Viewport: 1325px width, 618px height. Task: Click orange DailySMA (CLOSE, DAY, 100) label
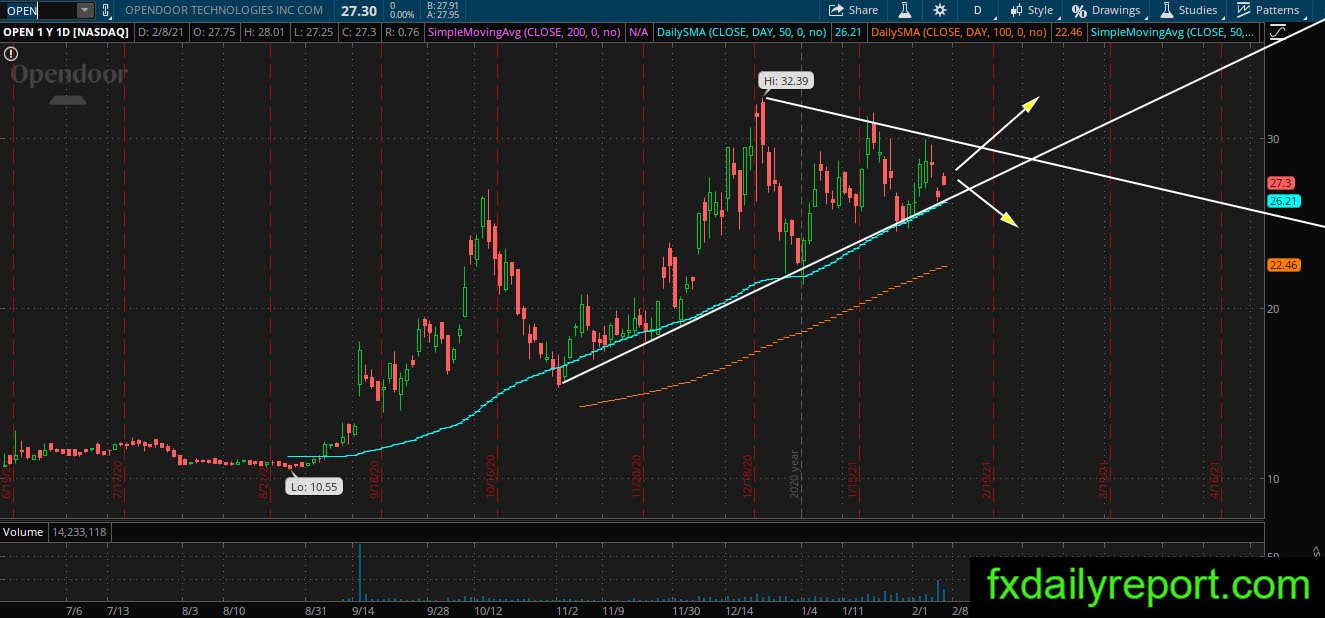[x=959, y=32]
